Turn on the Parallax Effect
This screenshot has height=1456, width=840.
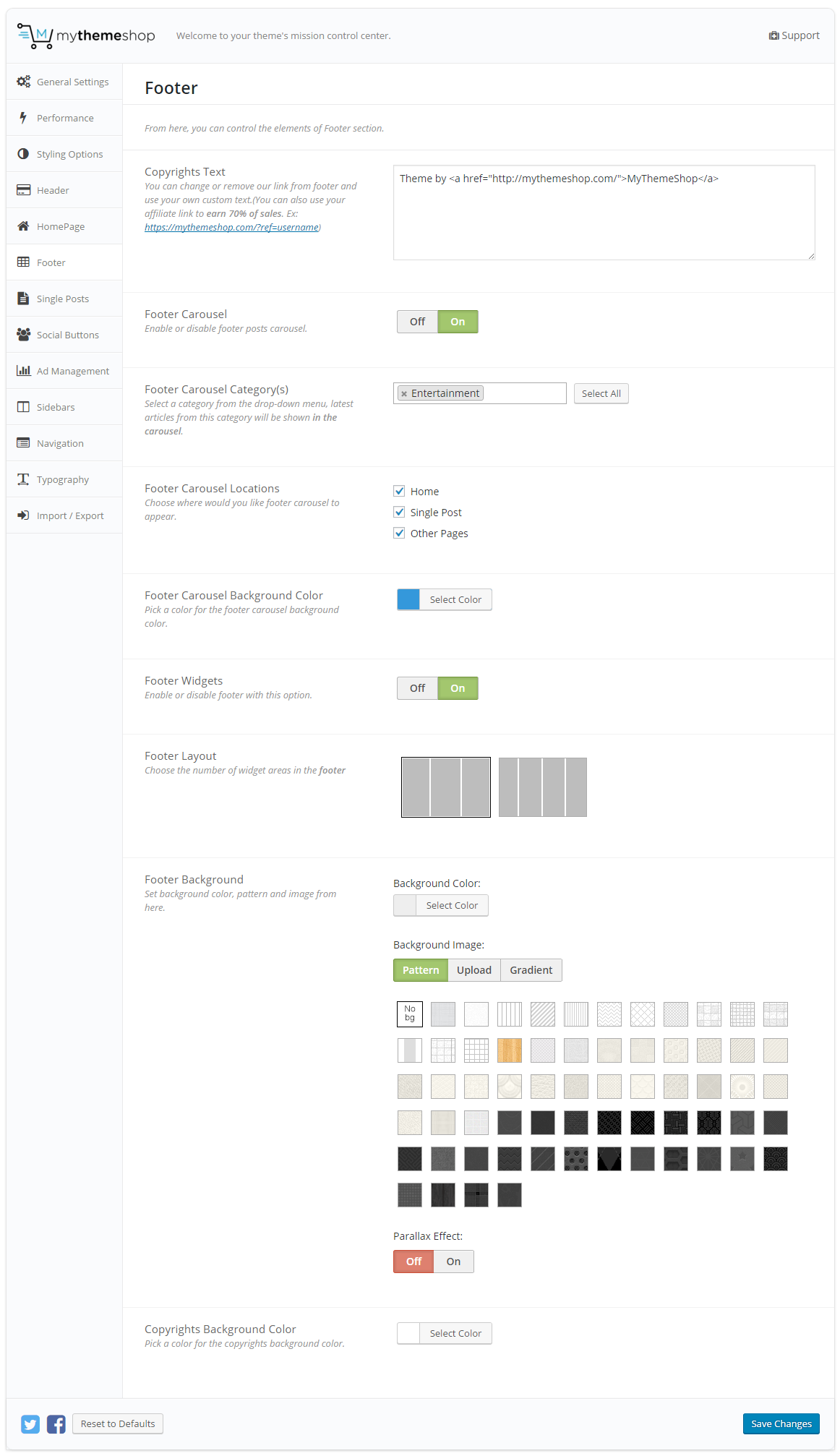point(453,1262)
